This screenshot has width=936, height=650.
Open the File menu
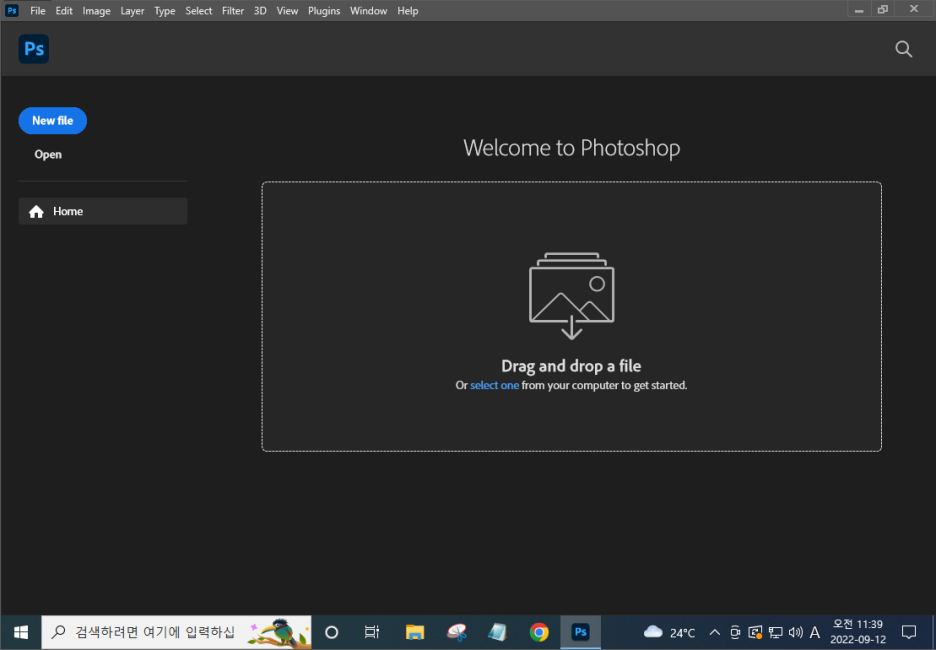pyautogui.click(x=38, y=11)
